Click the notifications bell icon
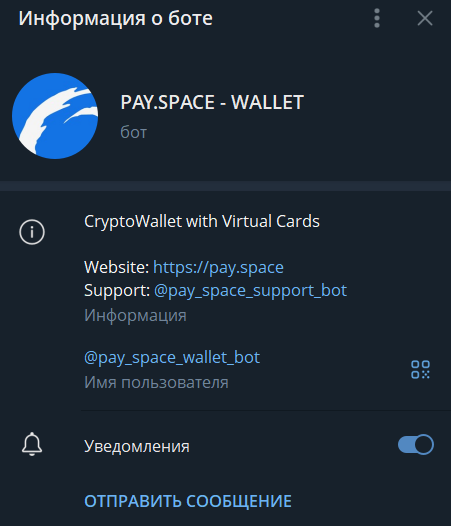 coord(32,444)
